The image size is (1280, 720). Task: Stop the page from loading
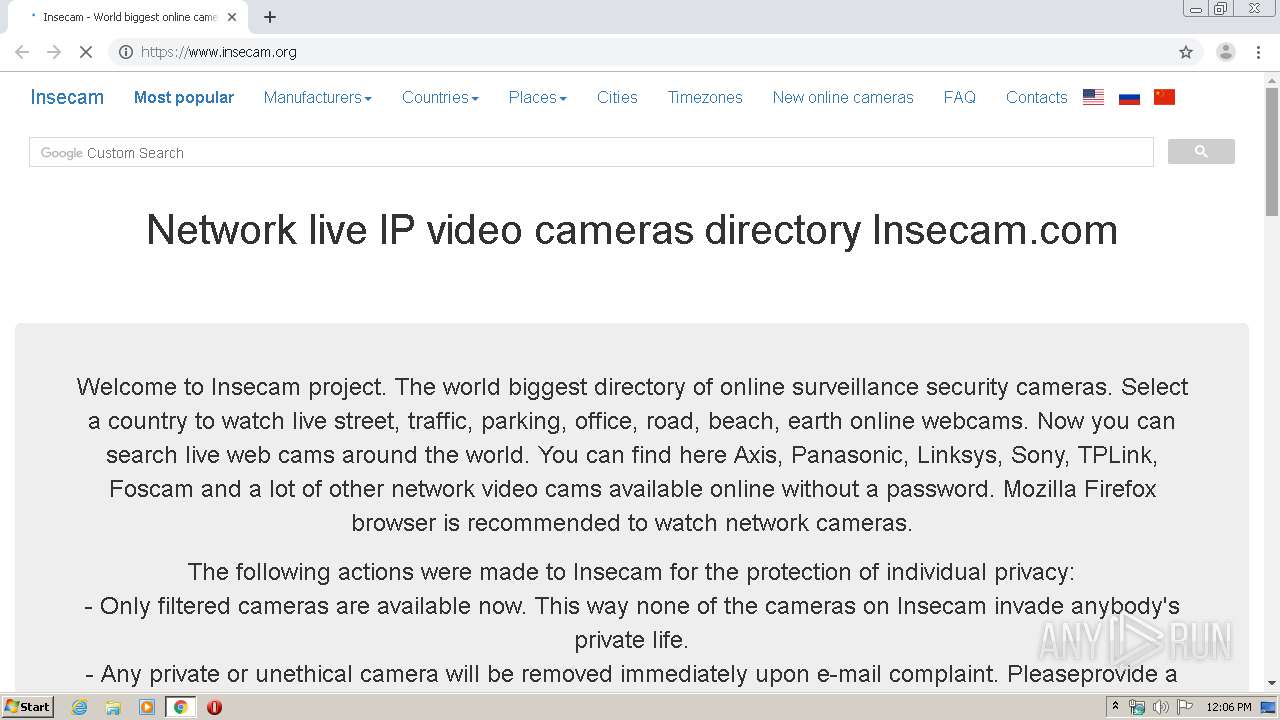tap(86, 52)
